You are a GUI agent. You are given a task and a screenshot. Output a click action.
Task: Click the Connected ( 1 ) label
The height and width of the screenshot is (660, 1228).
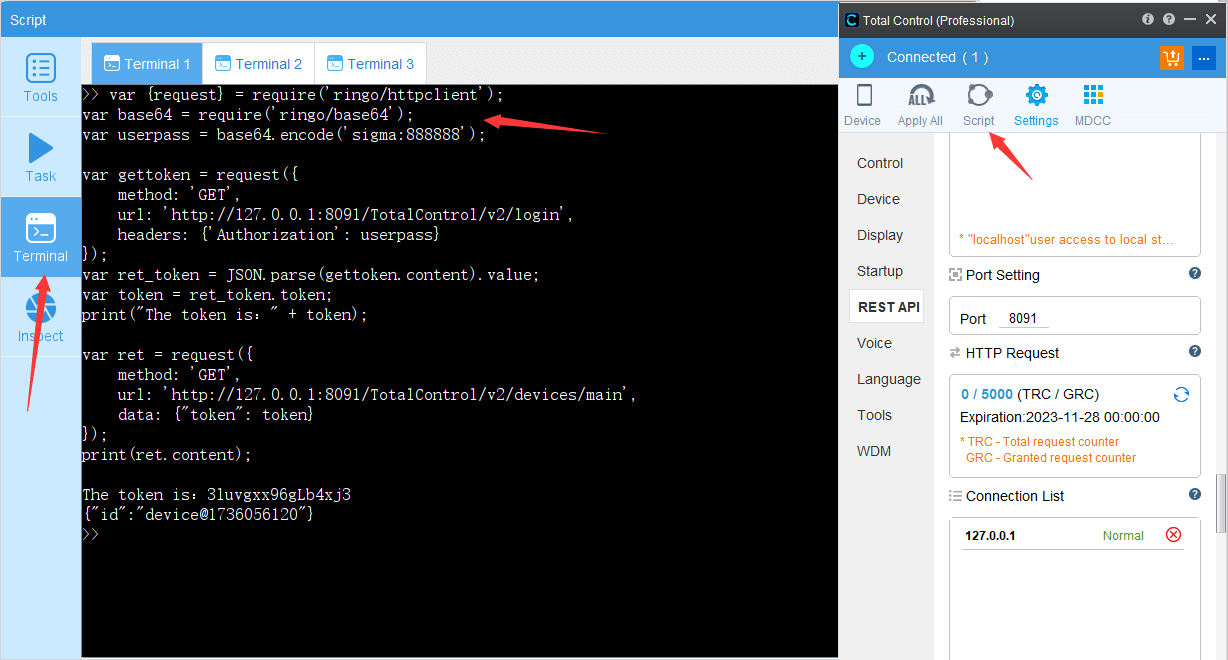(937, 57)
